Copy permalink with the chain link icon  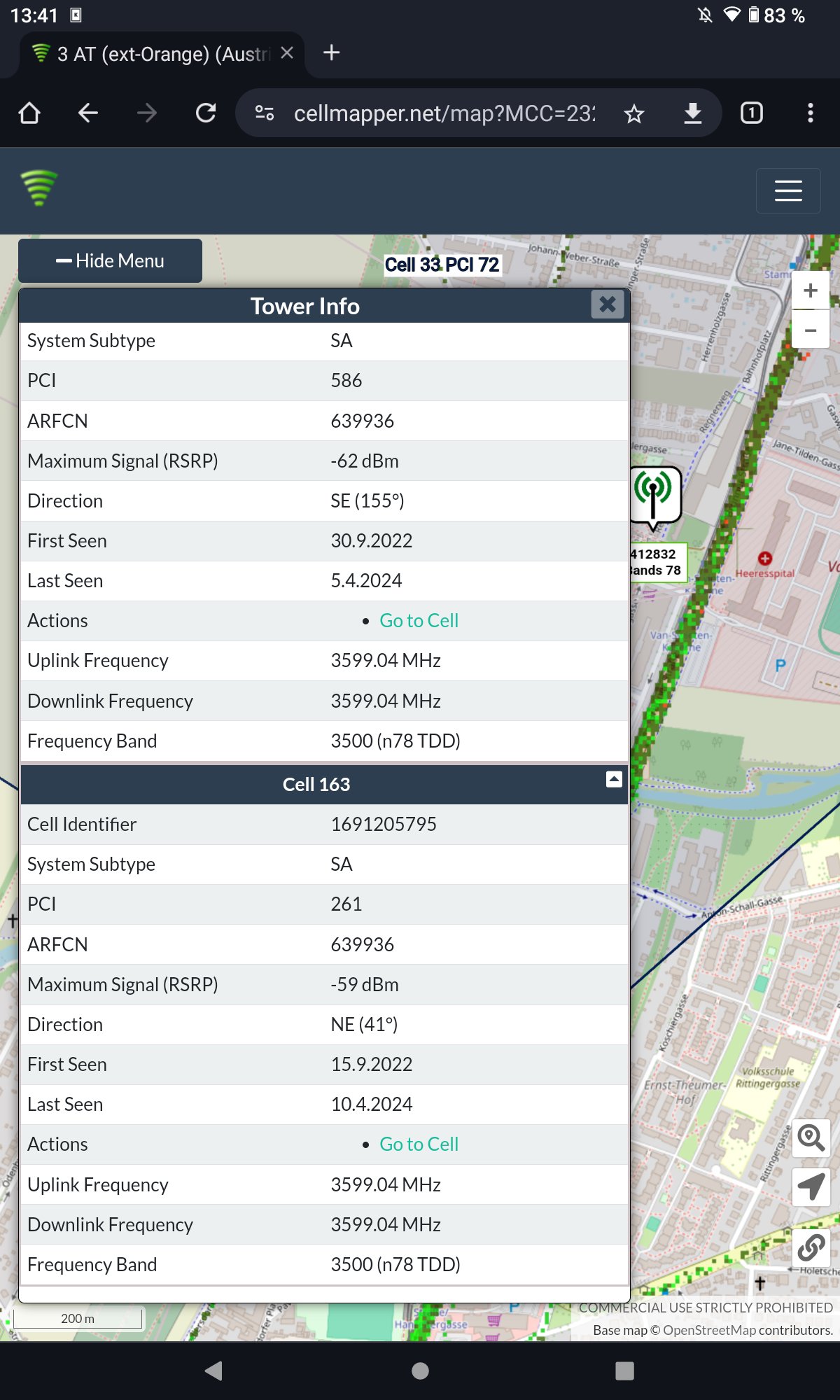point(811,1248)
